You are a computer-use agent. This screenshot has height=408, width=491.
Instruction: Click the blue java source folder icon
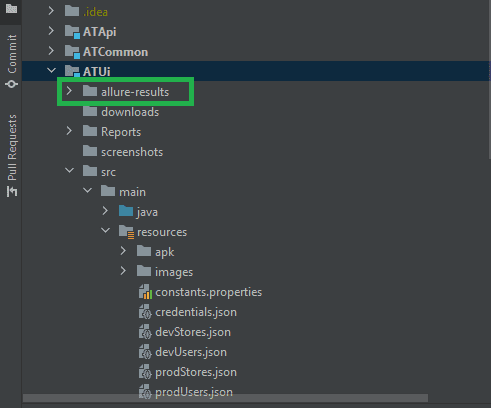pos(126,211)
